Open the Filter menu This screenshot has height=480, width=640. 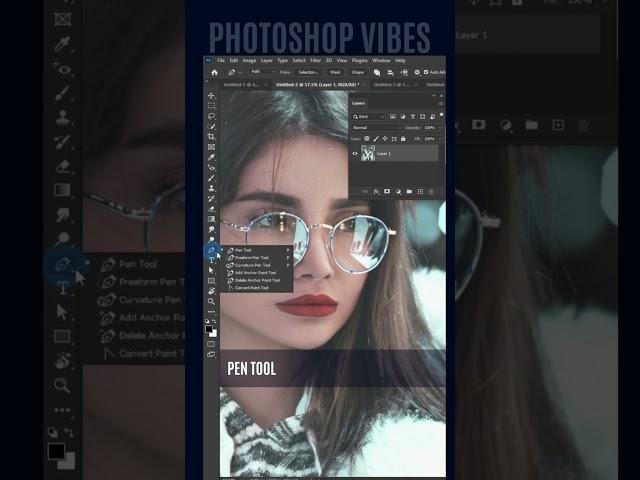315,60
